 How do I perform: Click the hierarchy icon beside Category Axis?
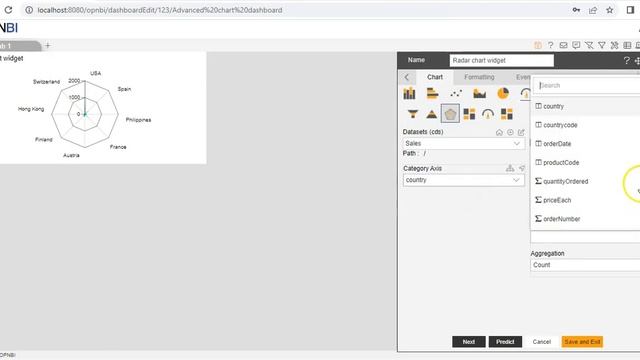(510, 168)
